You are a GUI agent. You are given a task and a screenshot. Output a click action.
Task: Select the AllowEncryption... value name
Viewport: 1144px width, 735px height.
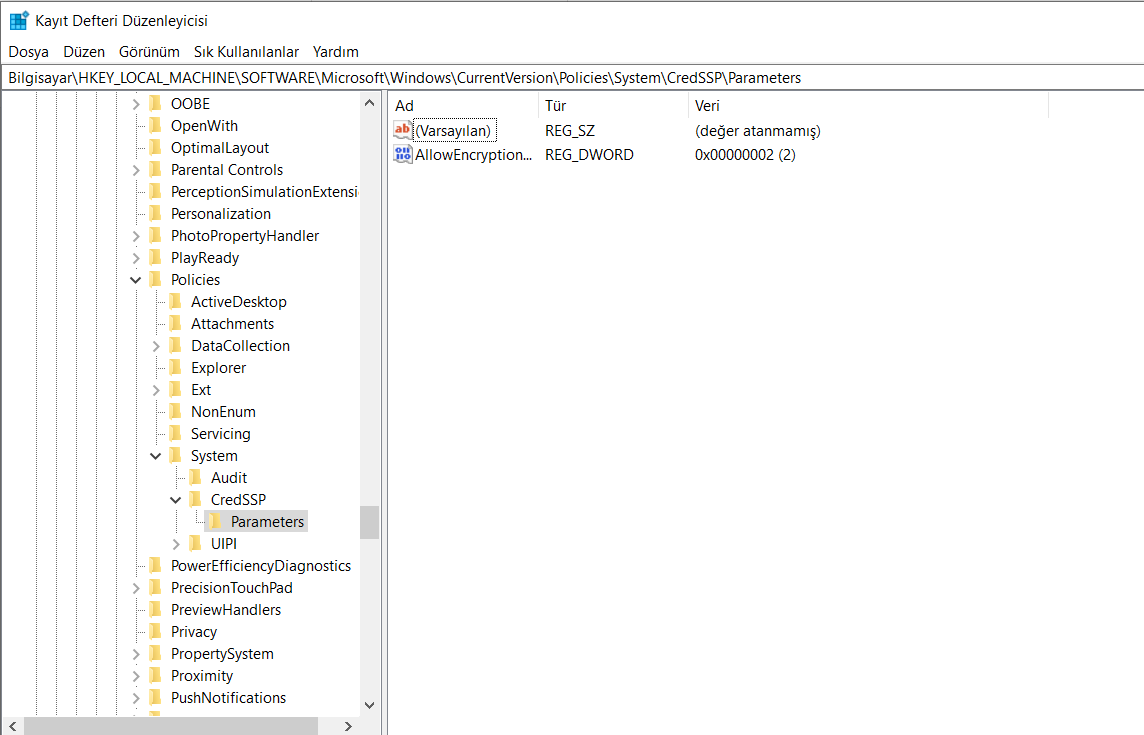(x=474, y=155)
